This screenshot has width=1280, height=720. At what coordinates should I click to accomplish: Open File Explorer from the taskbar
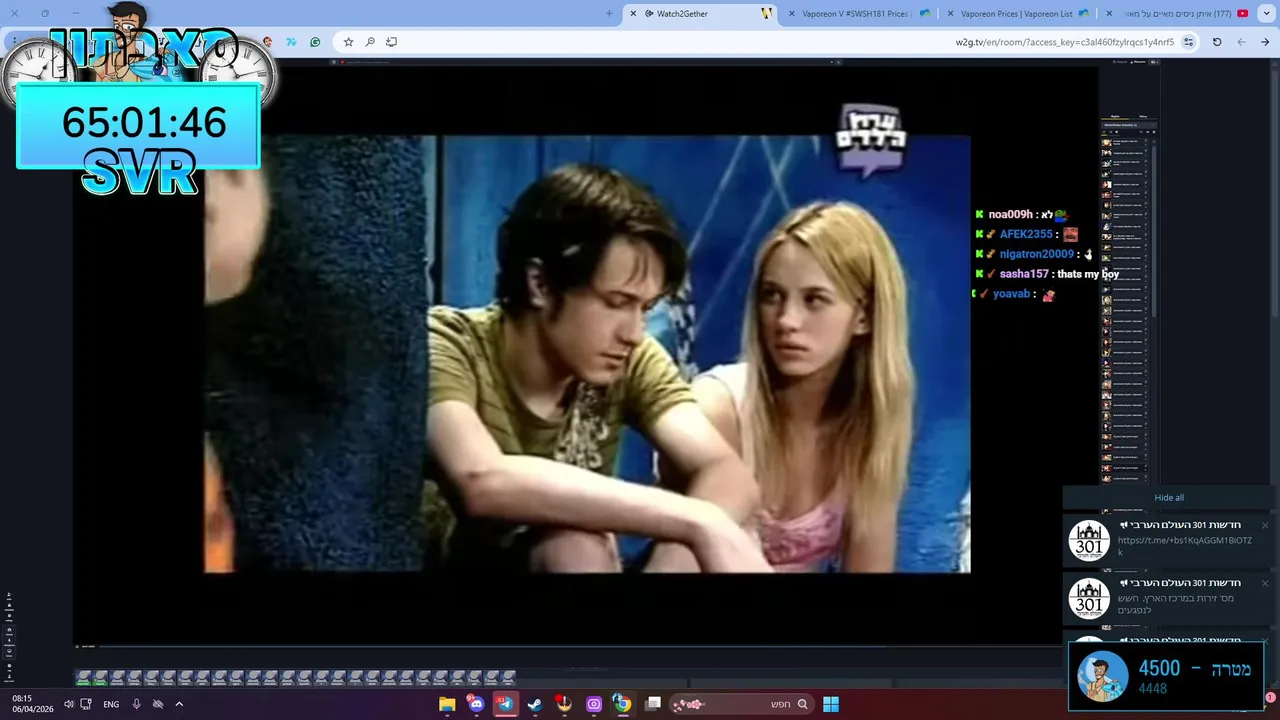[x=447, y=704]
